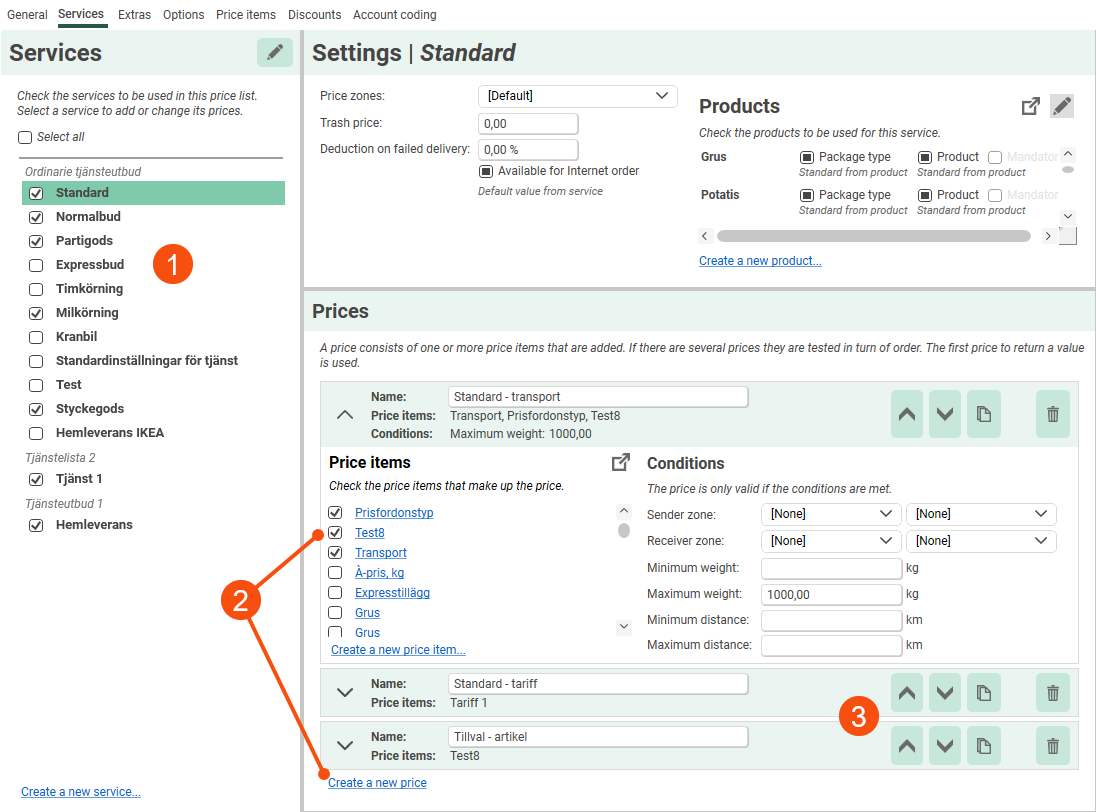Click the Products edit pencil icon
The width and height of the screenshot is (1096, 812).
click(1061, 106)
